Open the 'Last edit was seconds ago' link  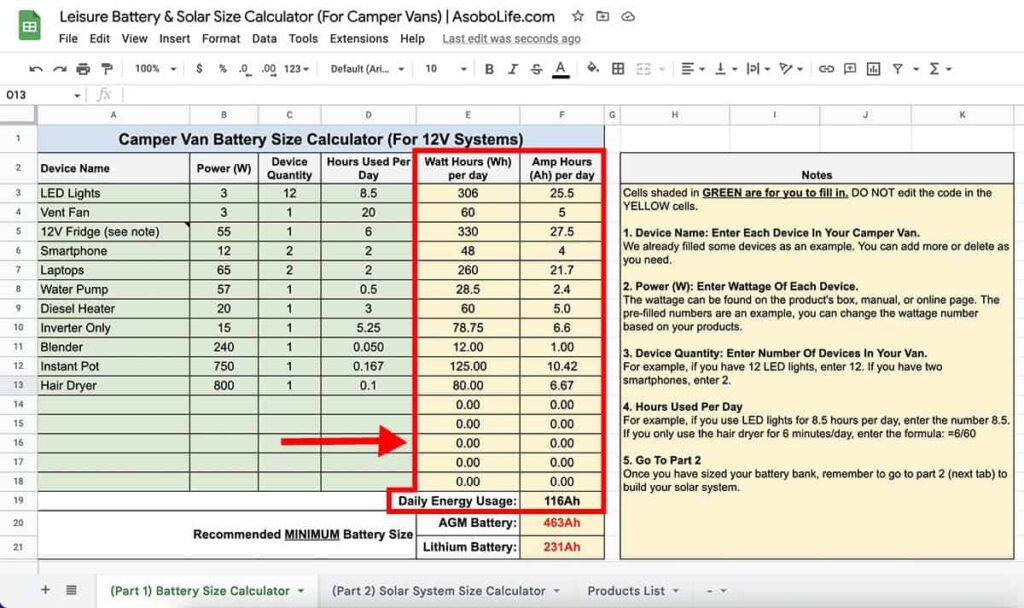pos(511,39)
